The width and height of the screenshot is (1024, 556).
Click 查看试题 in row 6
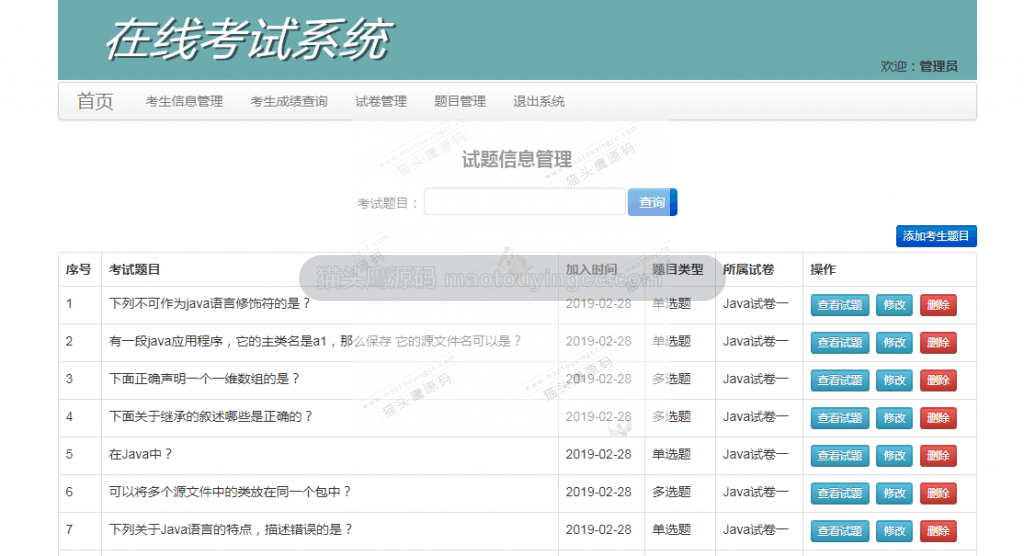(840, 493)
